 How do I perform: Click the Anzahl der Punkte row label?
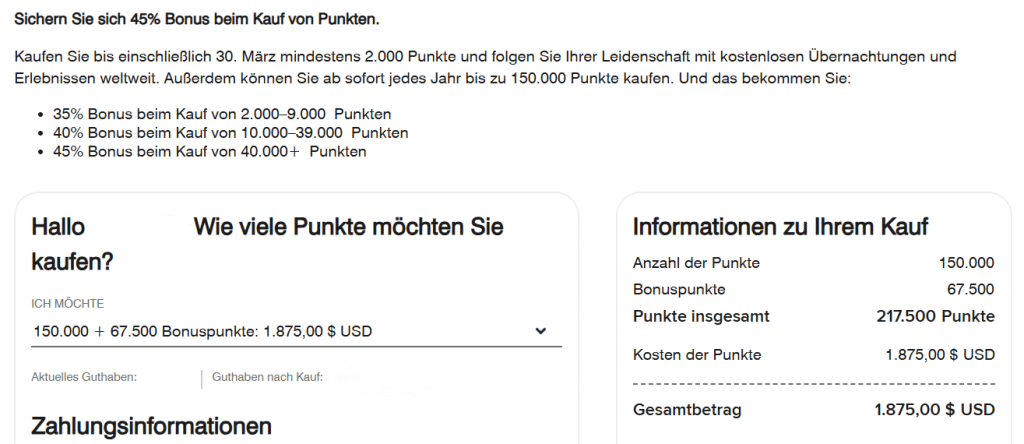[696, 263]
